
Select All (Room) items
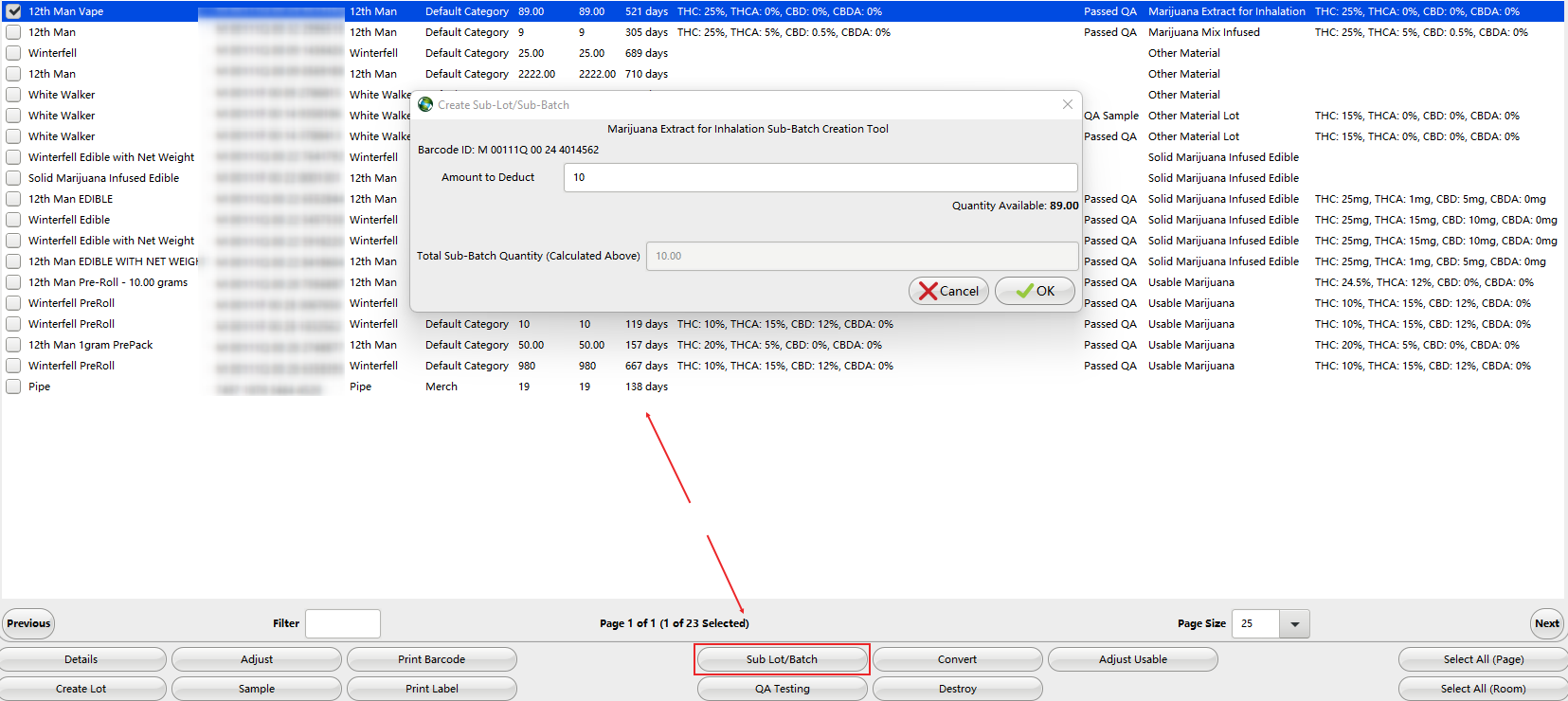1482,689
